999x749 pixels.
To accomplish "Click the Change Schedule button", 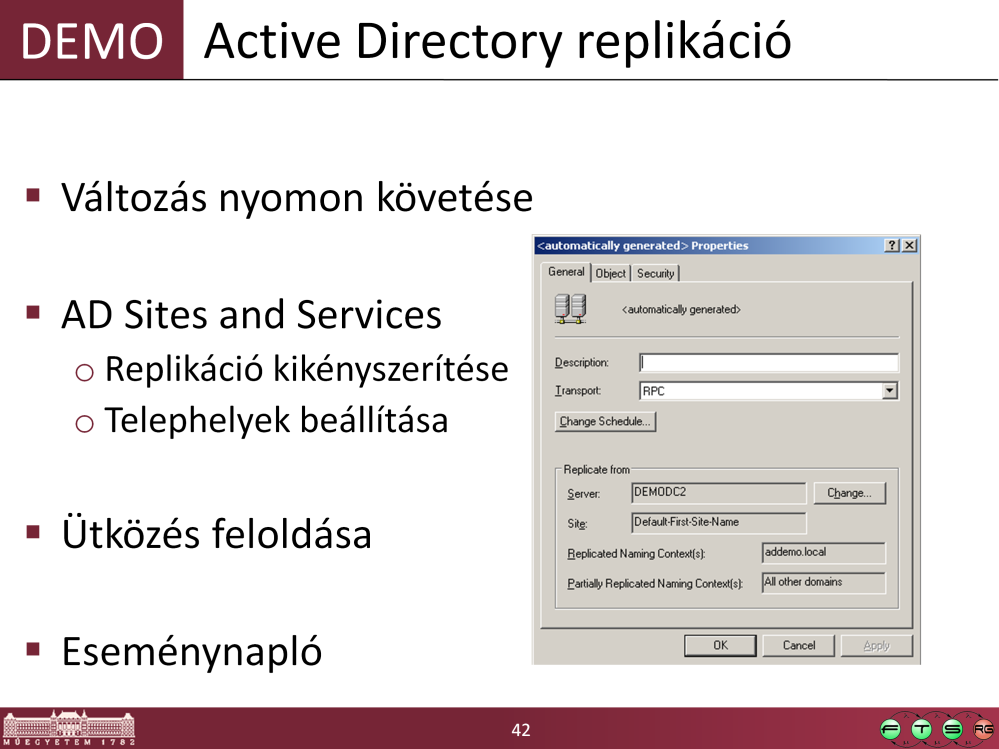I will pos(605,421).
